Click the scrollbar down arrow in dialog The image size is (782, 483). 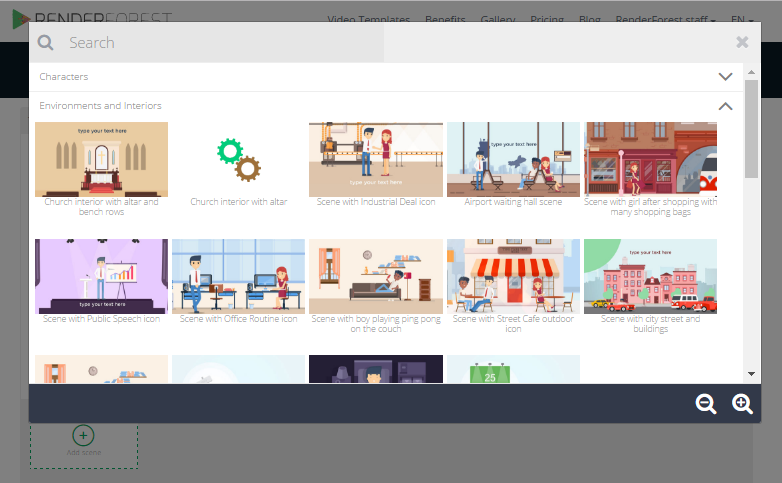click(x=751, y=374)
